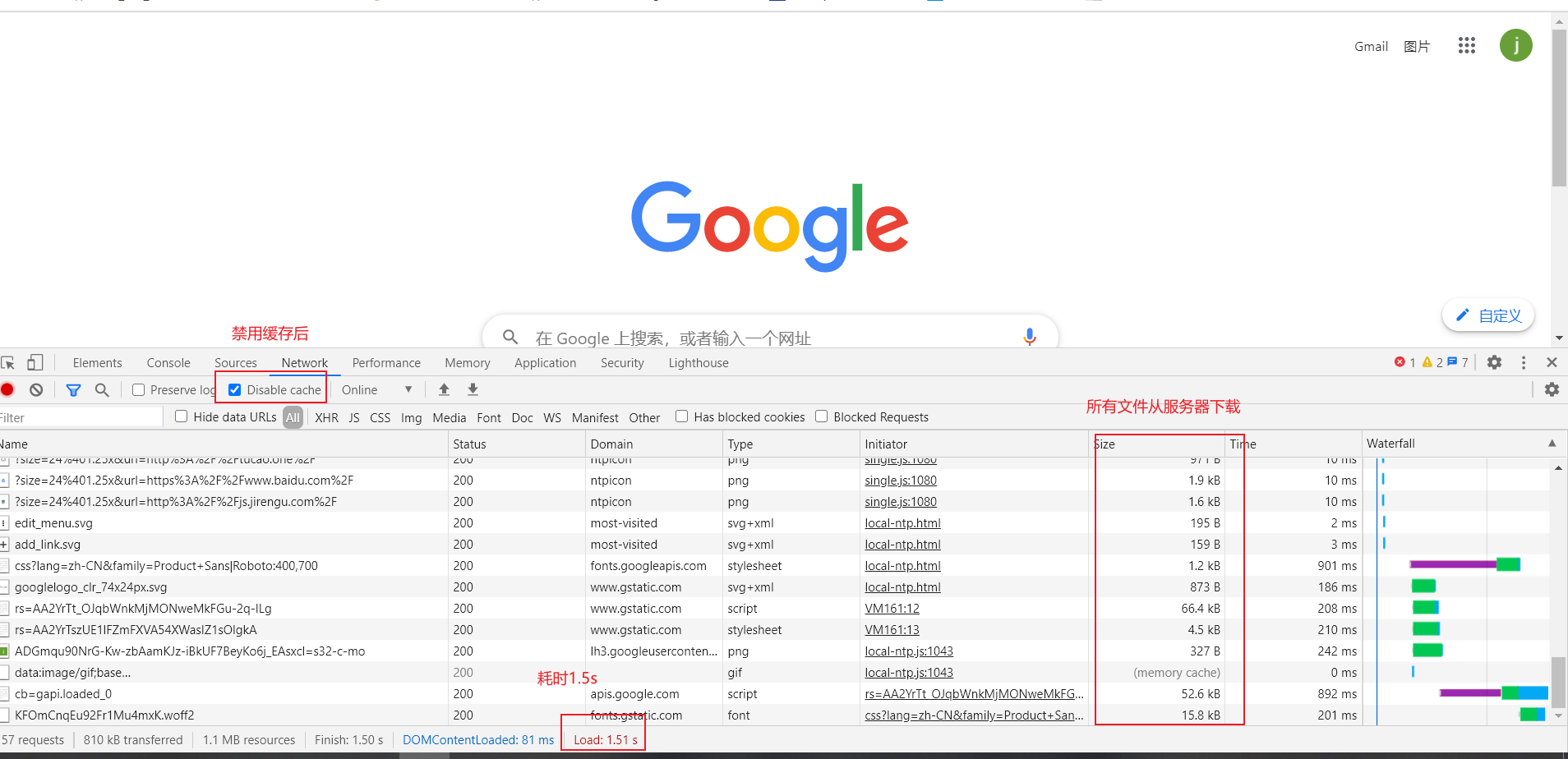This screenshot has height=759, width=1568.
Task: Switch to the Console tab
Action: (x=168, y=363)
